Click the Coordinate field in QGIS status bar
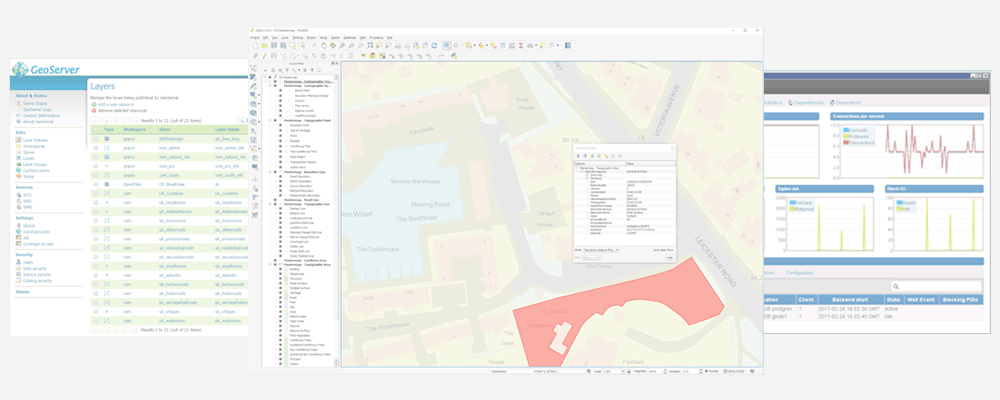The height and width of the screenshot is (400, 1000). 546,371
